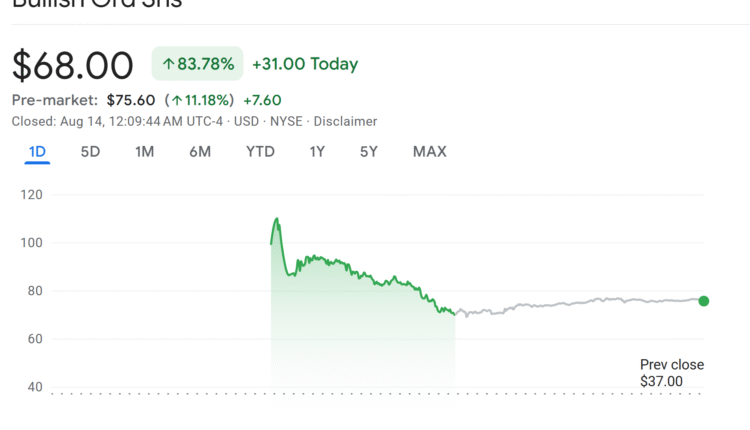The height and width of the screenshot is (430, 750).
Task: Click the up arrow in 83.78% badge
Action: [x=167, y=65]
